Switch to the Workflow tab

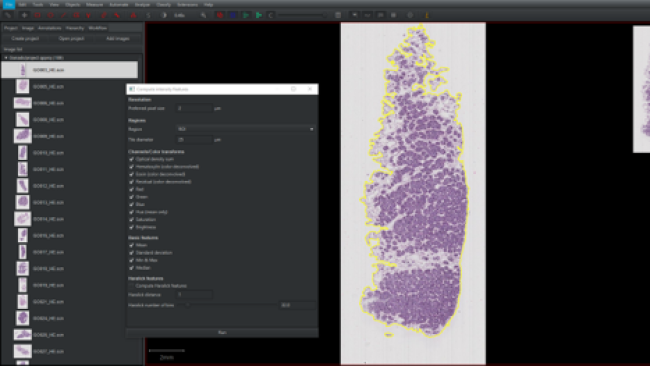98,28
